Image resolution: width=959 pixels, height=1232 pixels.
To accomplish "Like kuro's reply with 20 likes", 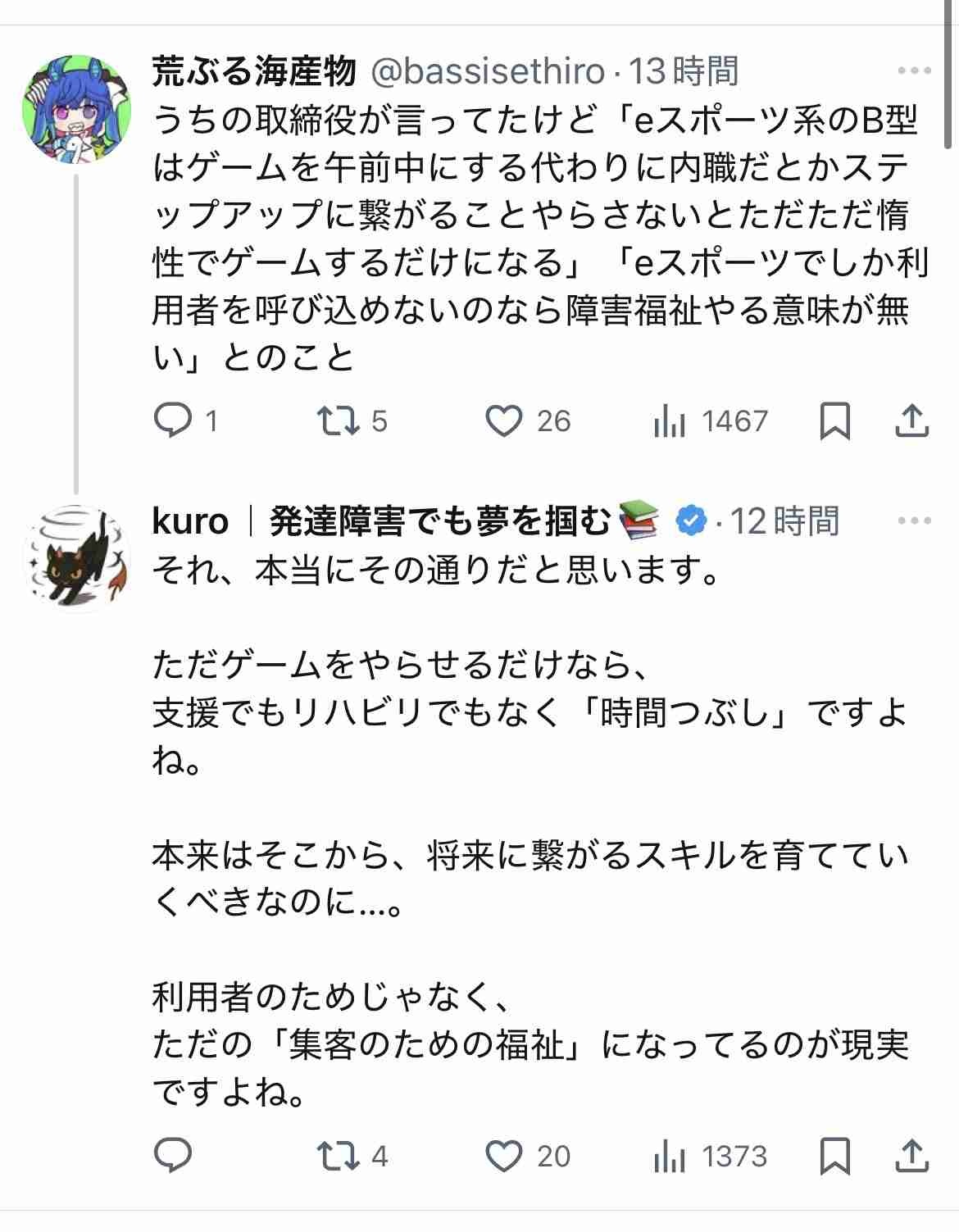I will click(503, 1156).
